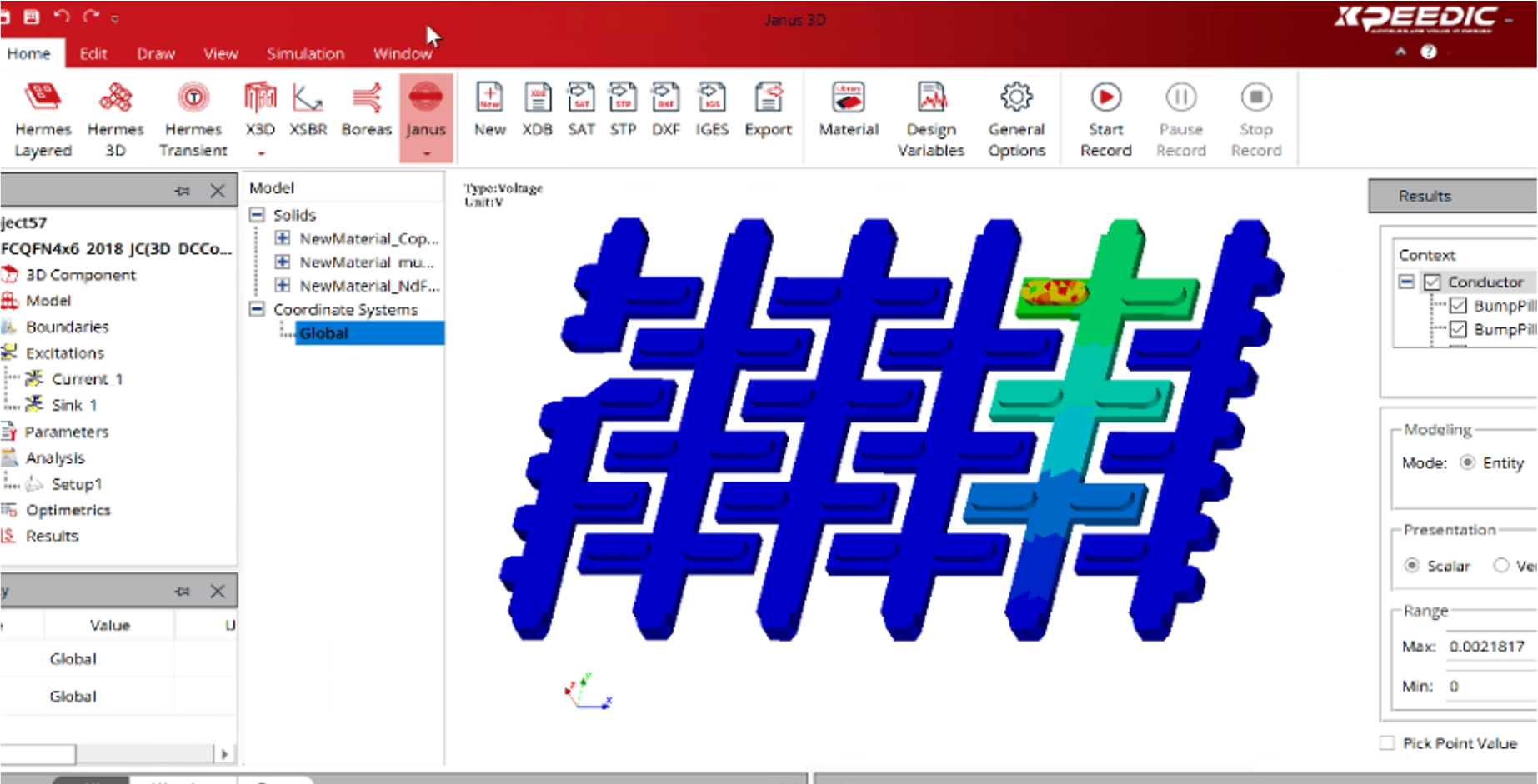
Task: Click the Boreas solver icon
Action: point(366,108)
